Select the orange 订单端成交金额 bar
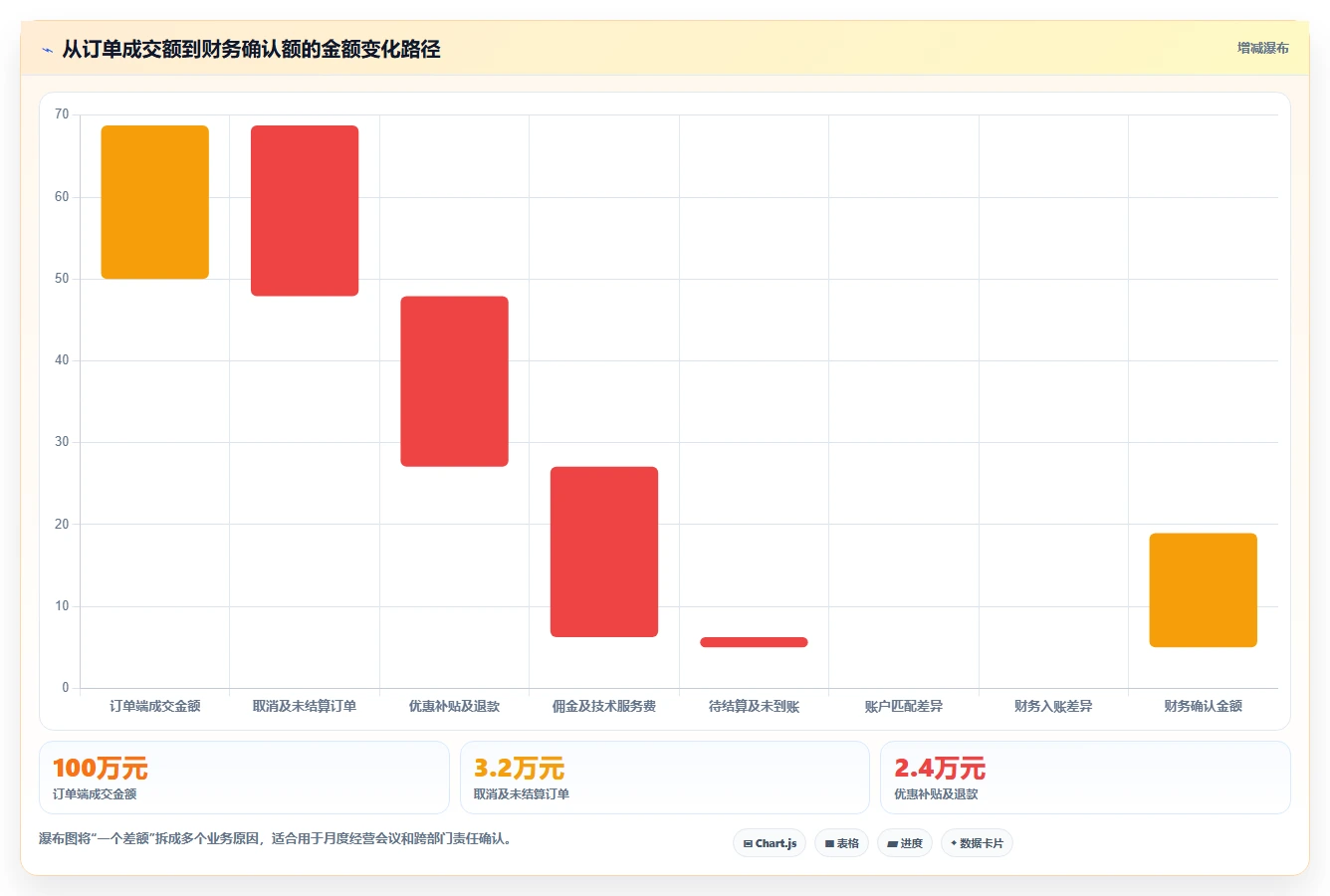1330x896 pixels. 155,202
